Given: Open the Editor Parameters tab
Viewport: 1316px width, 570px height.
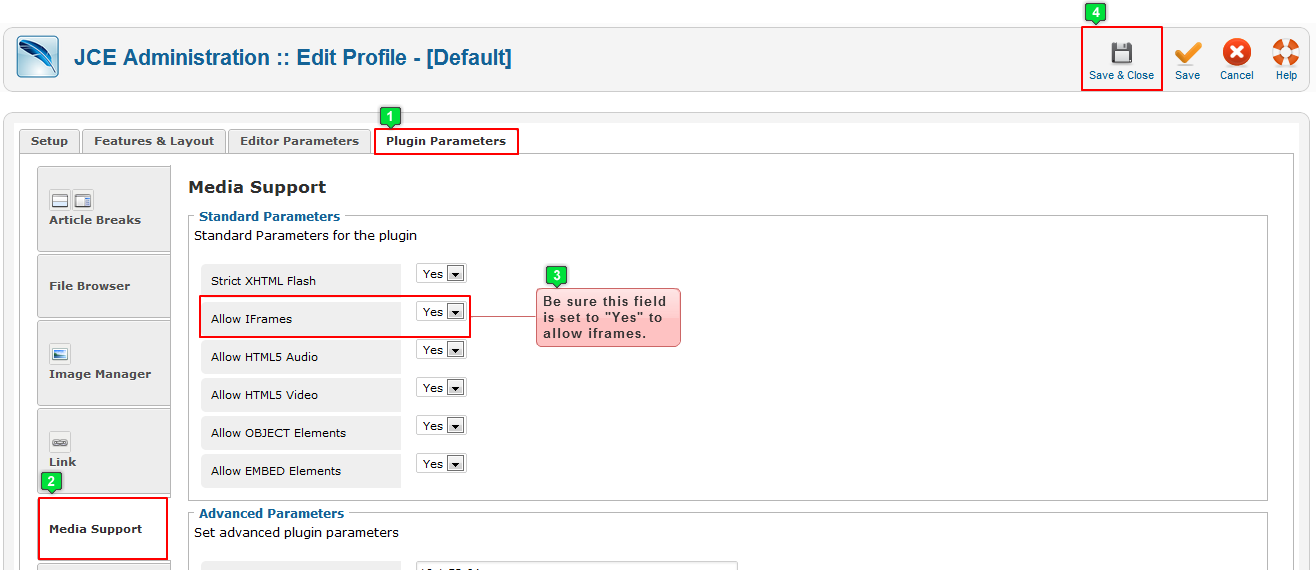Looking at the screenshot, I should click(x=299, y=141).
